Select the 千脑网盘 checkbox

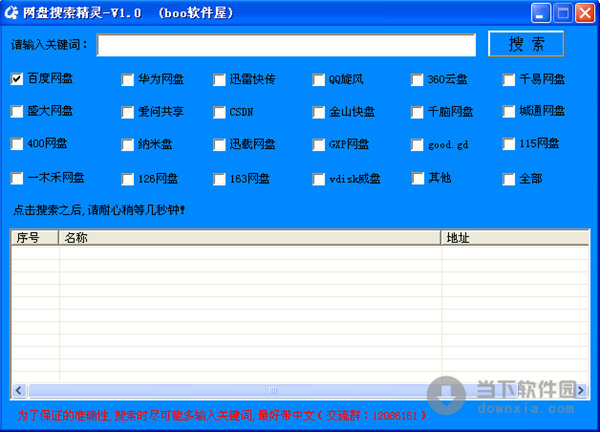(417, 112)
